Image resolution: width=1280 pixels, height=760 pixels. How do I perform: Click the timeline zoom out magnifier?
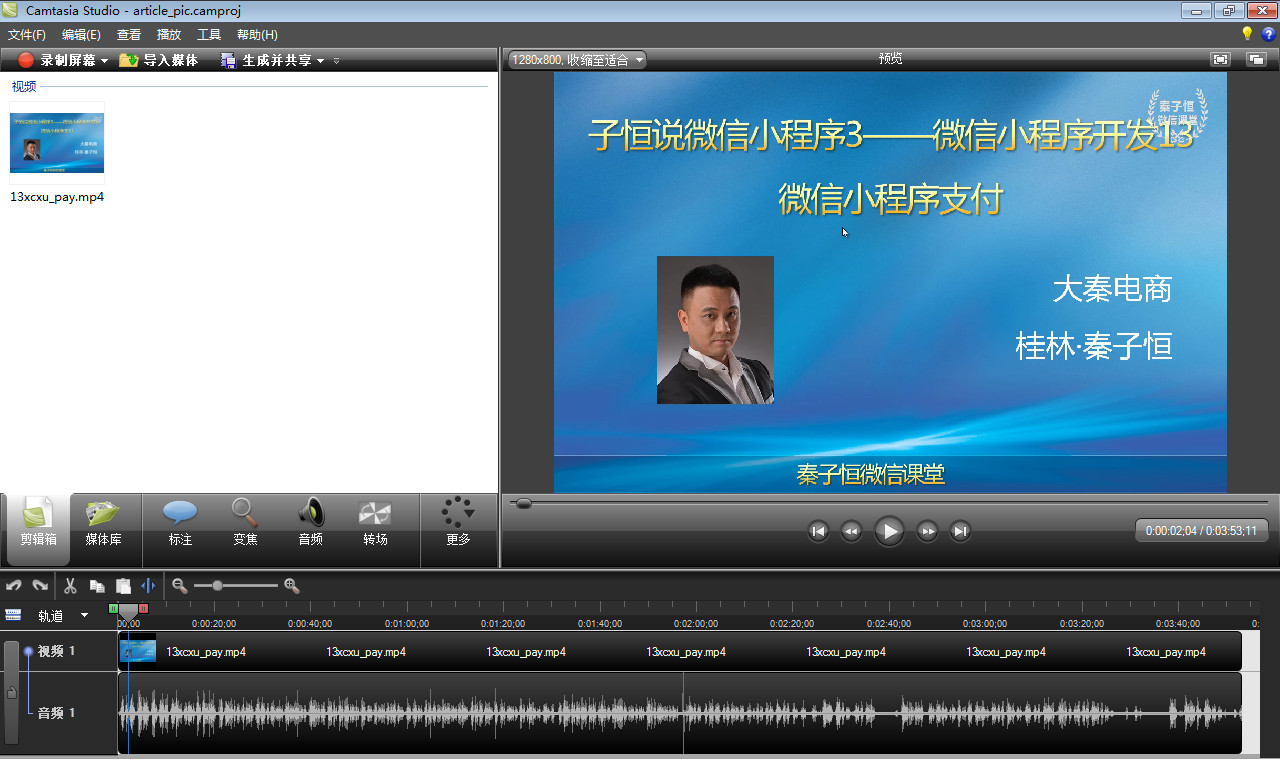180,586
